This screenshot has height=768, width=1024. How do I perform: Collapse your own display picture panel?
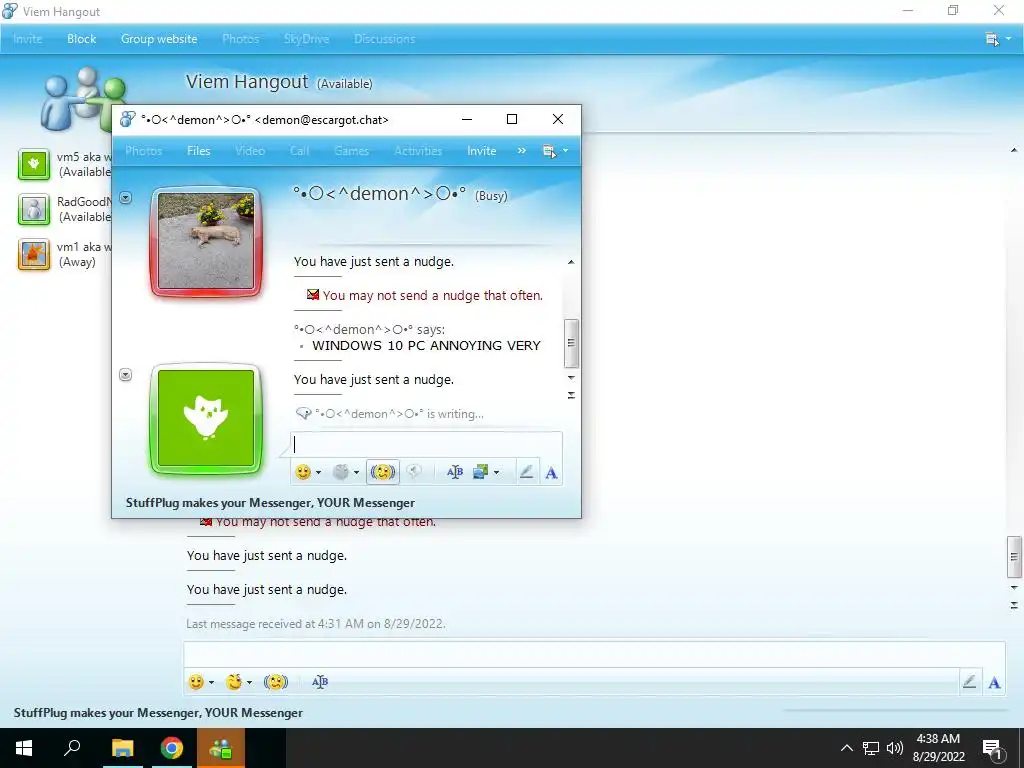[x=125, y=375]
